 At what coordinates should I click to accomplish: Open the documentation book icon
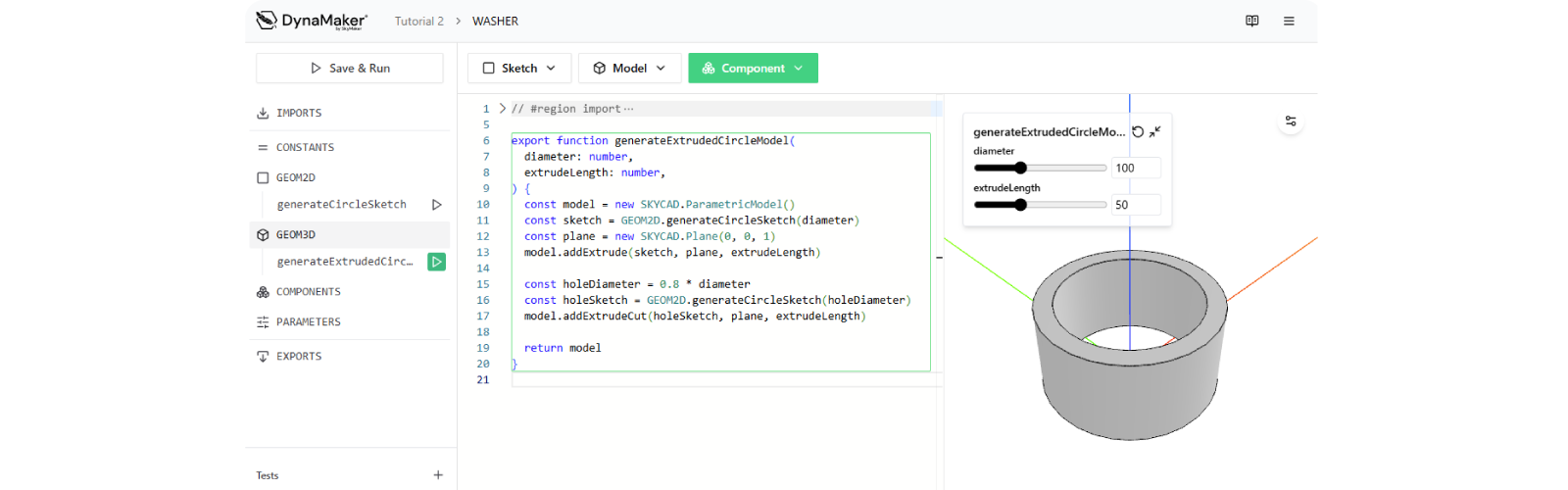[x=1251, y=21]
